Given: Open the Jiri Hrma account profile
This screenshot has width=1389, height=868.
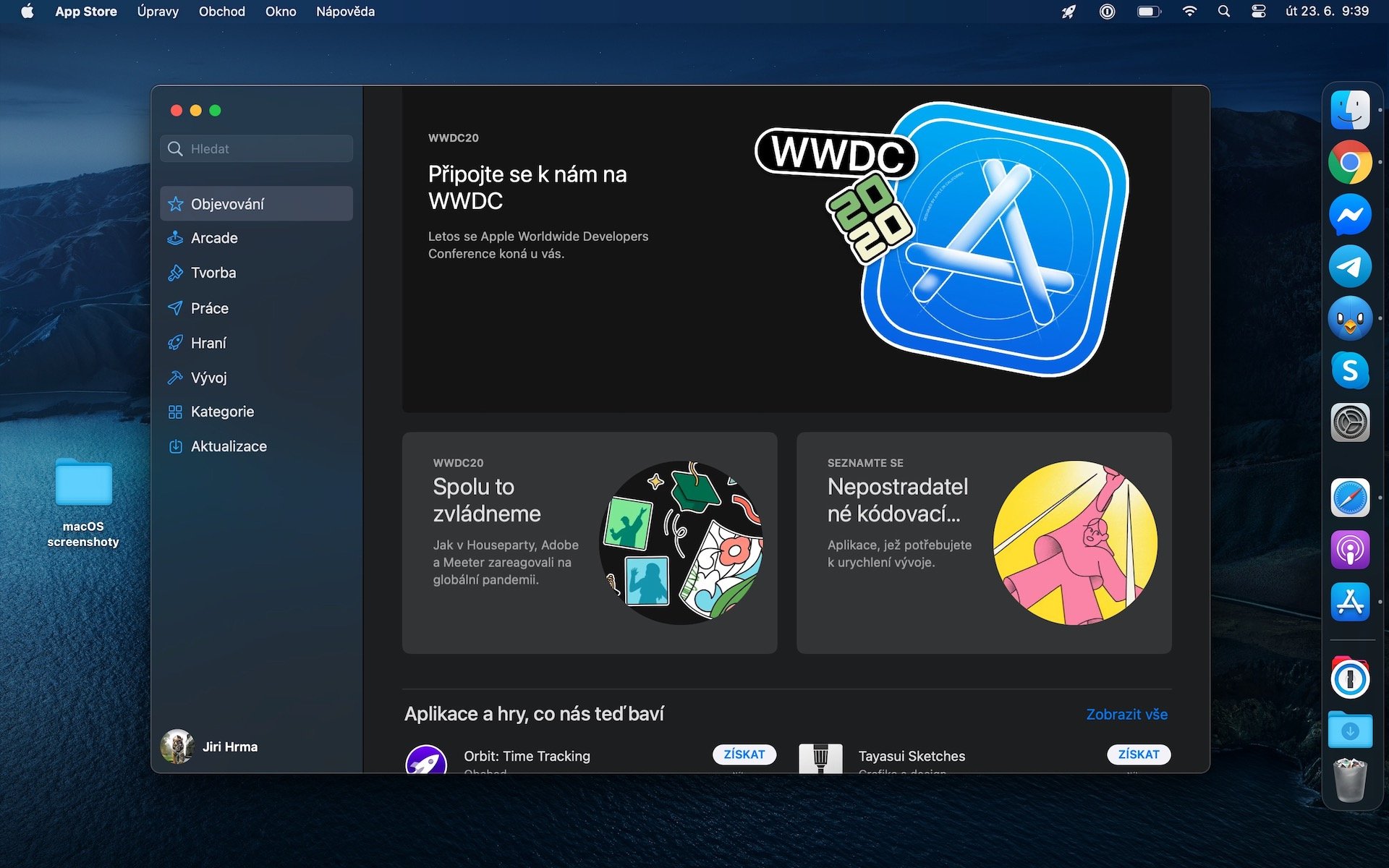Looking at the screenshot, I should [210, 746].
